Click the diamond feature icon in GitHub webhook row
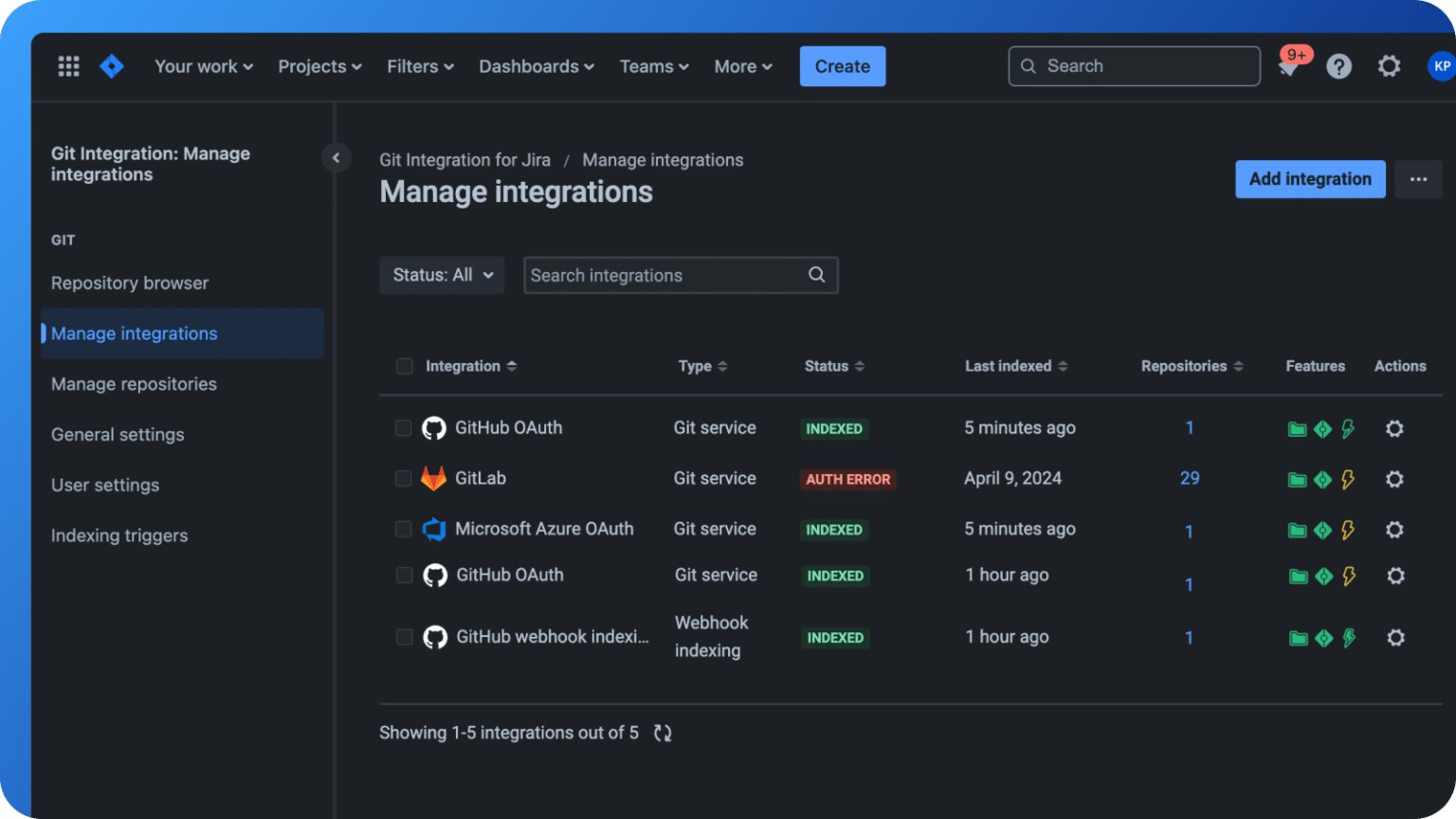Screen dimensions: 1456x819 1324,639
